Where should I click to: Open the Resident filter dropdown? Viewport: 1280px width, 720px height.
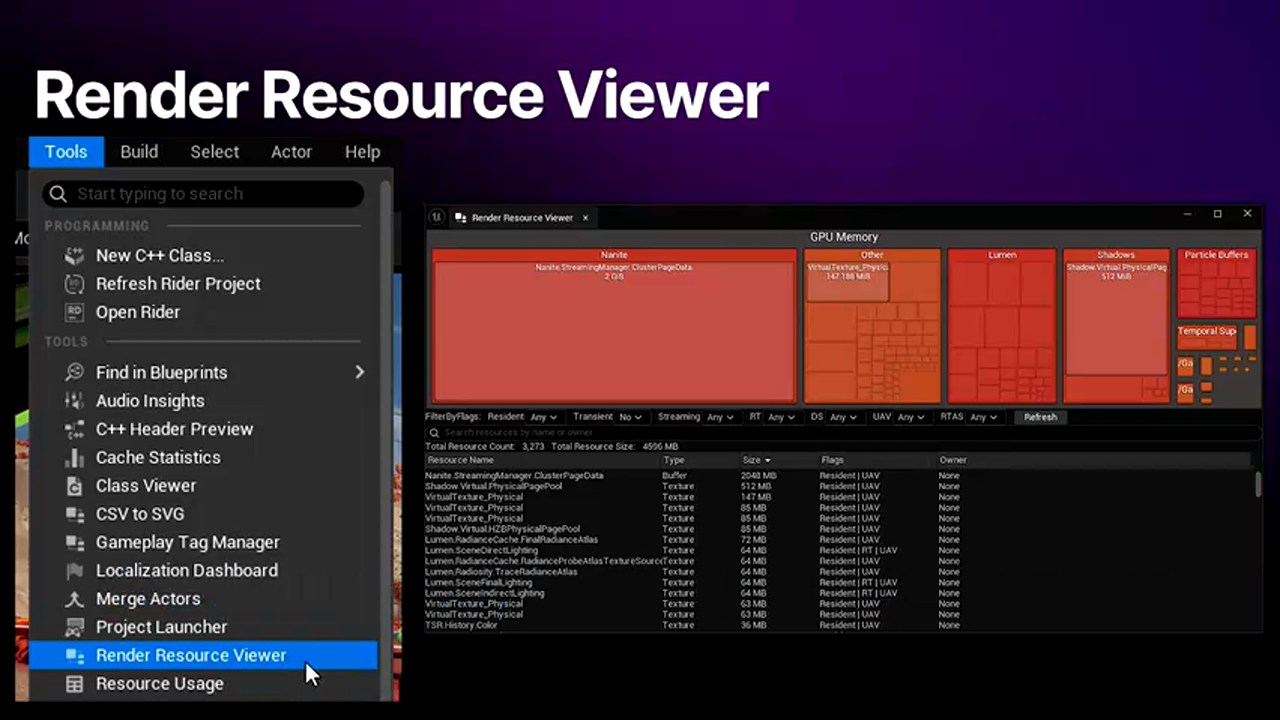pyautogui.click(x=544, y=417)
